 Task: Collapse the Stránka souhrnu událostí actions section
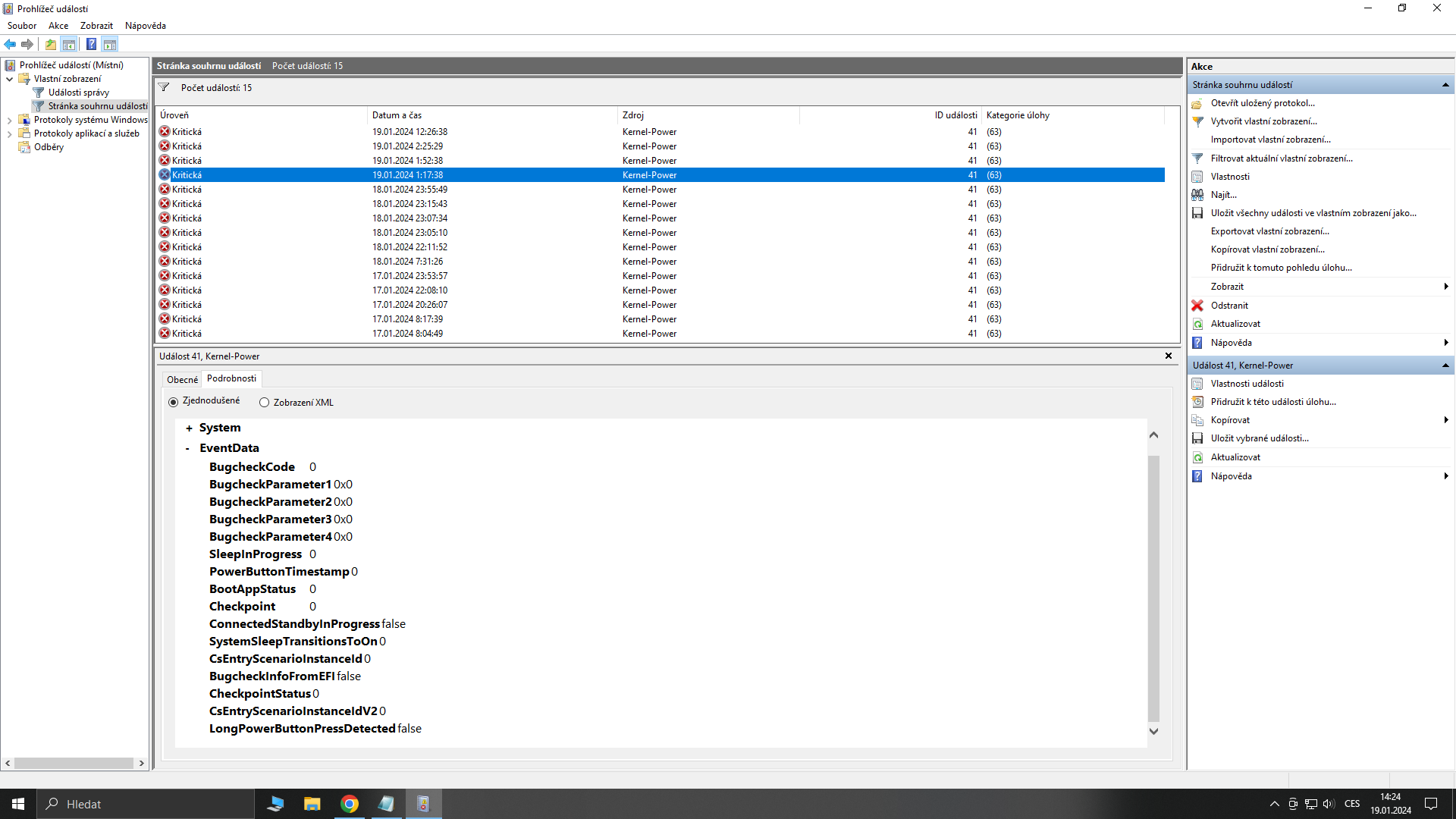(1445, 85)
